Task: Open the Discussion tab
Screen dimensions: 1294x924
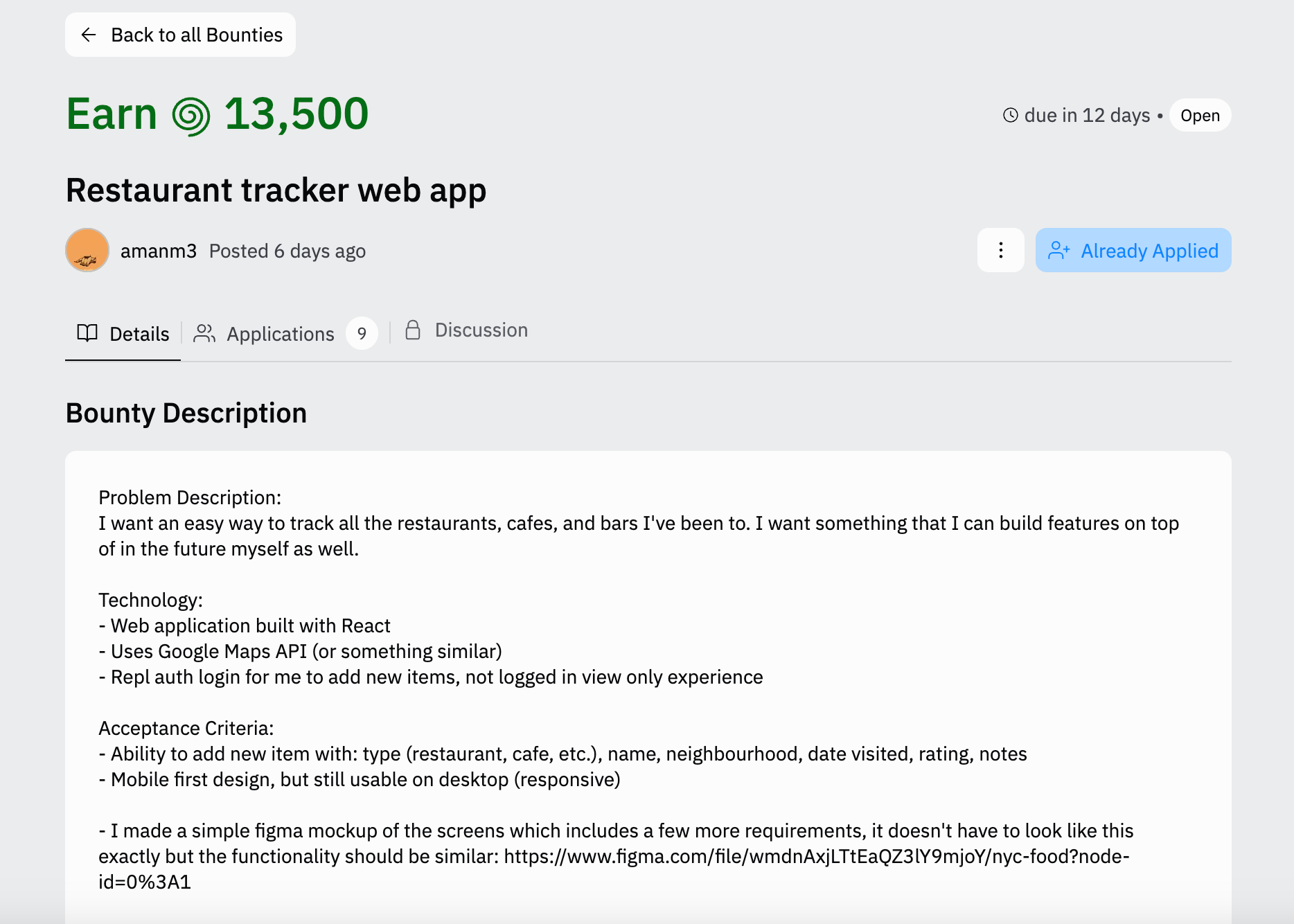Action: tap(481, 330)
